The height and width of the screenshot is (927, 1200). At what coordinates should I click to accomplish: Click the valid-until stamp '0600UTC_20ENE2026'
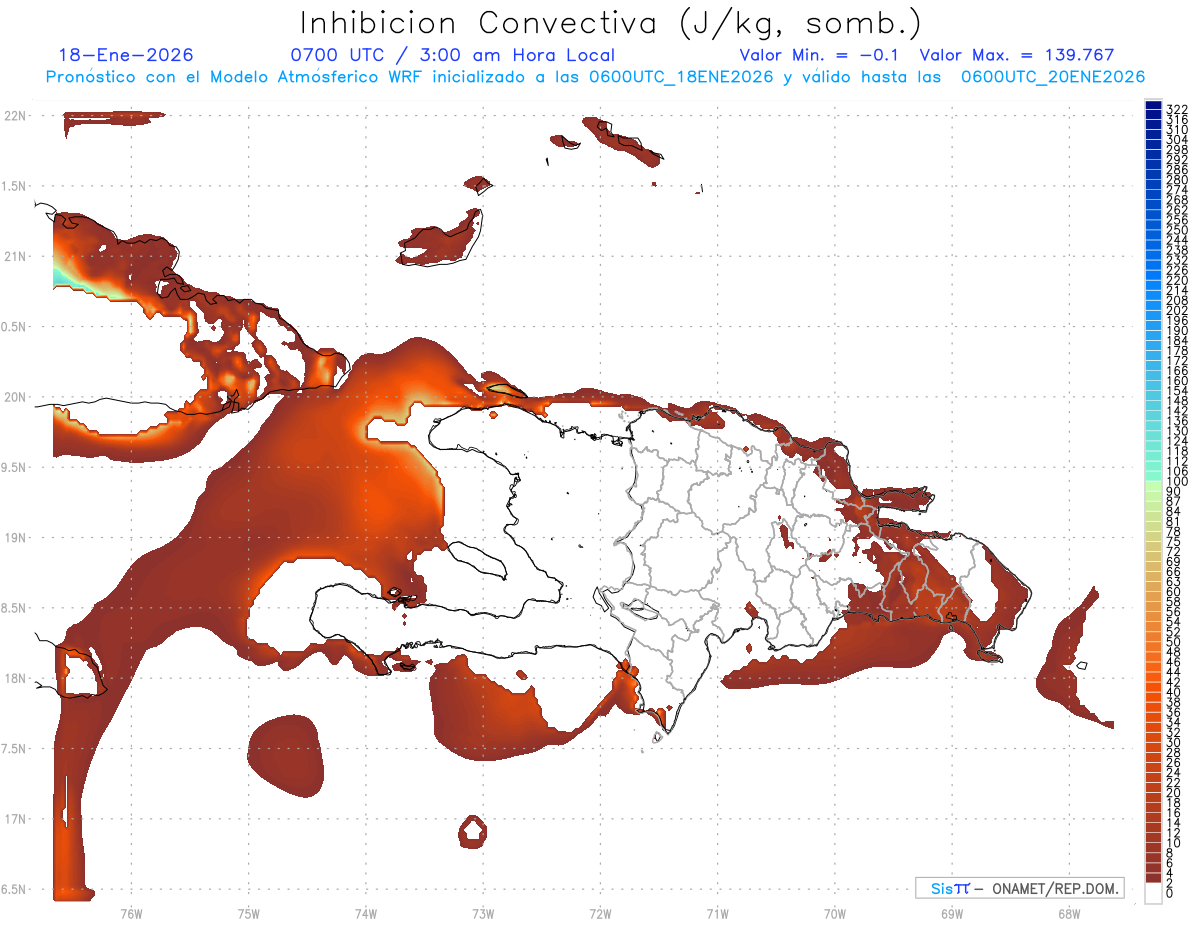pyautogui.click(x=1053, y=77)
